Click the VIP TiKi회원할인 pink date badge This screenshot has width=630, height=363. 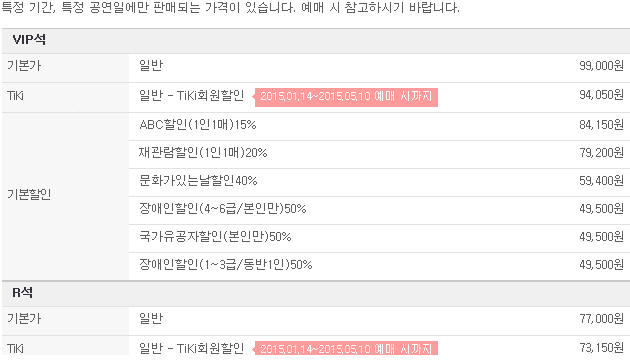pos(346,97)
